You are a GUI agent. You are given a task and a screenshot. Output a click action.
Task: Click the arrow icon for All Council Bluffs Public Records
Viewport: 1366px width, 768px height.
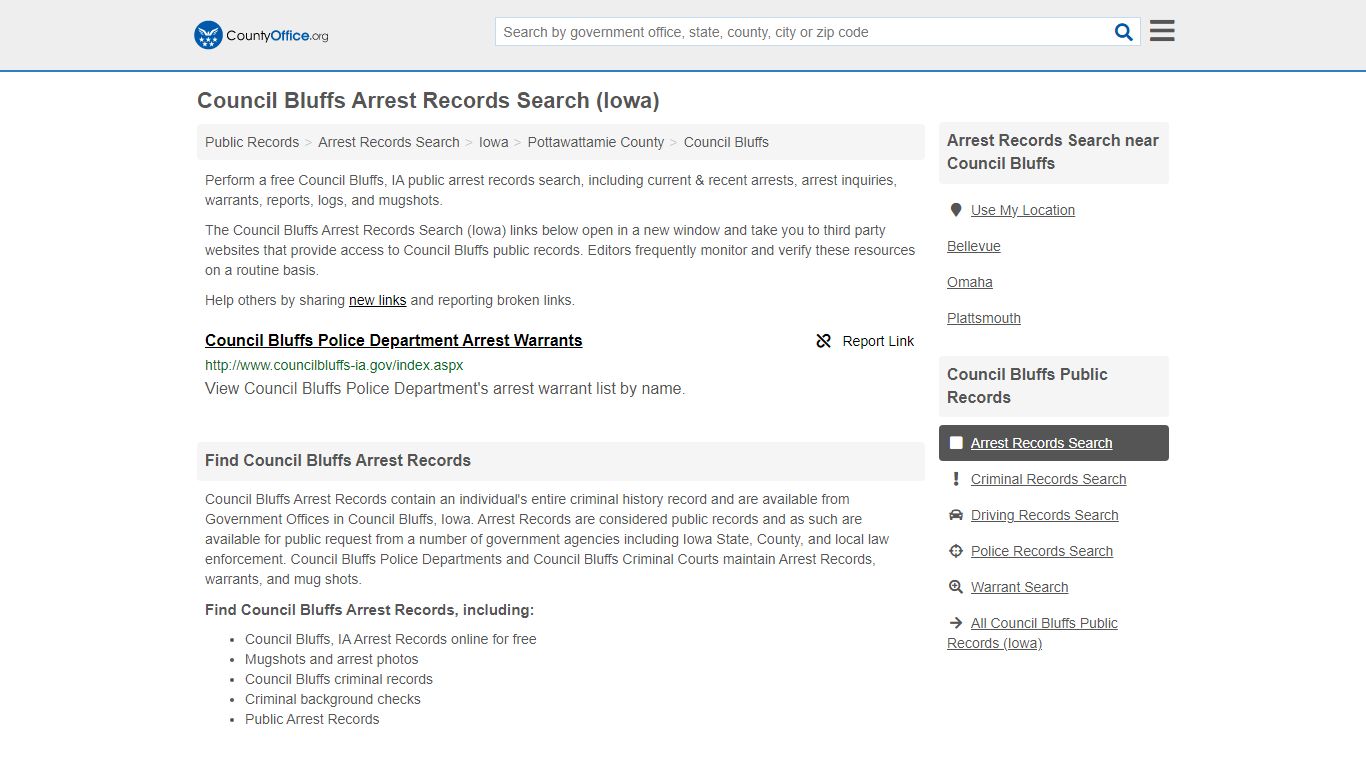(956, 623)
